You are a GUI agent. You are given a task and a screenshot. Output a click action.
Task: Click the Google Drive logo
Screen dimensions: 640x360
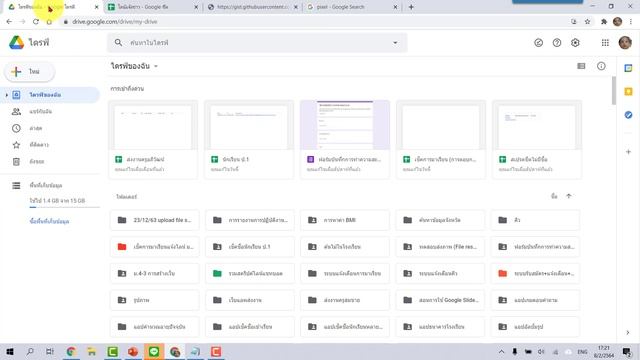[x=16, y=42]
